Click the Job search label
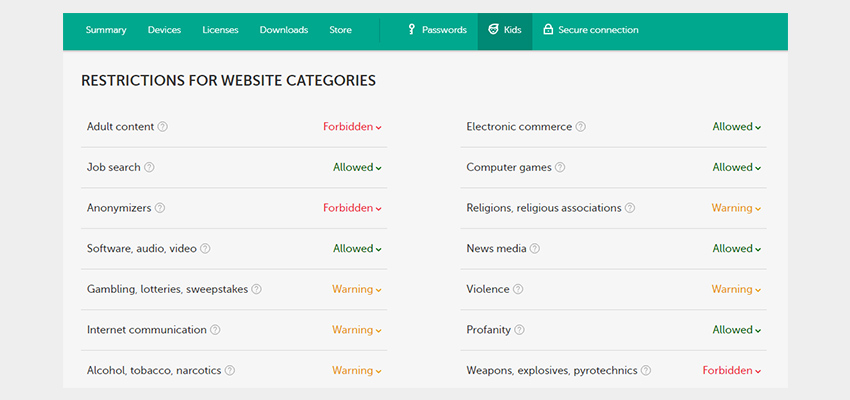This screenshot has height=400, width=850. [113, 167]
